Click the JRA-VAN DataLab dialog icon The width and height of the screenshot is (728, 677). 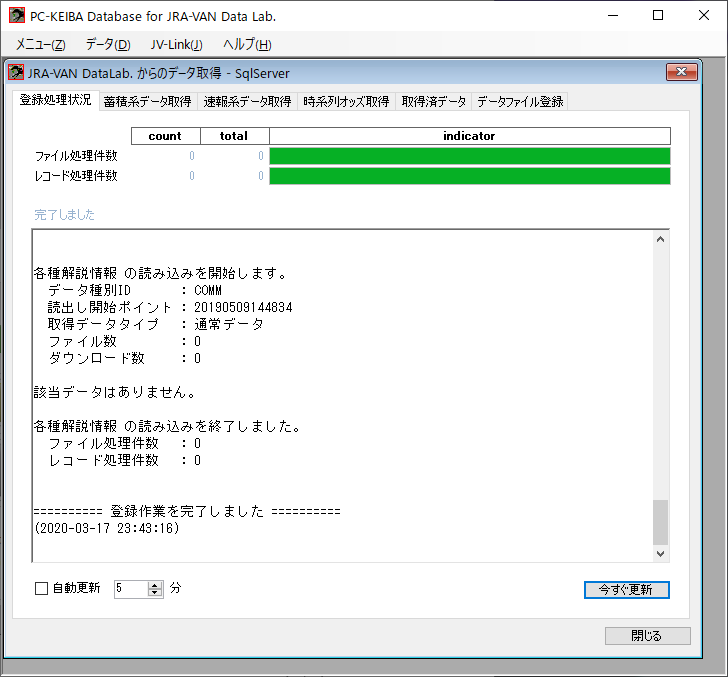[16, 73]
